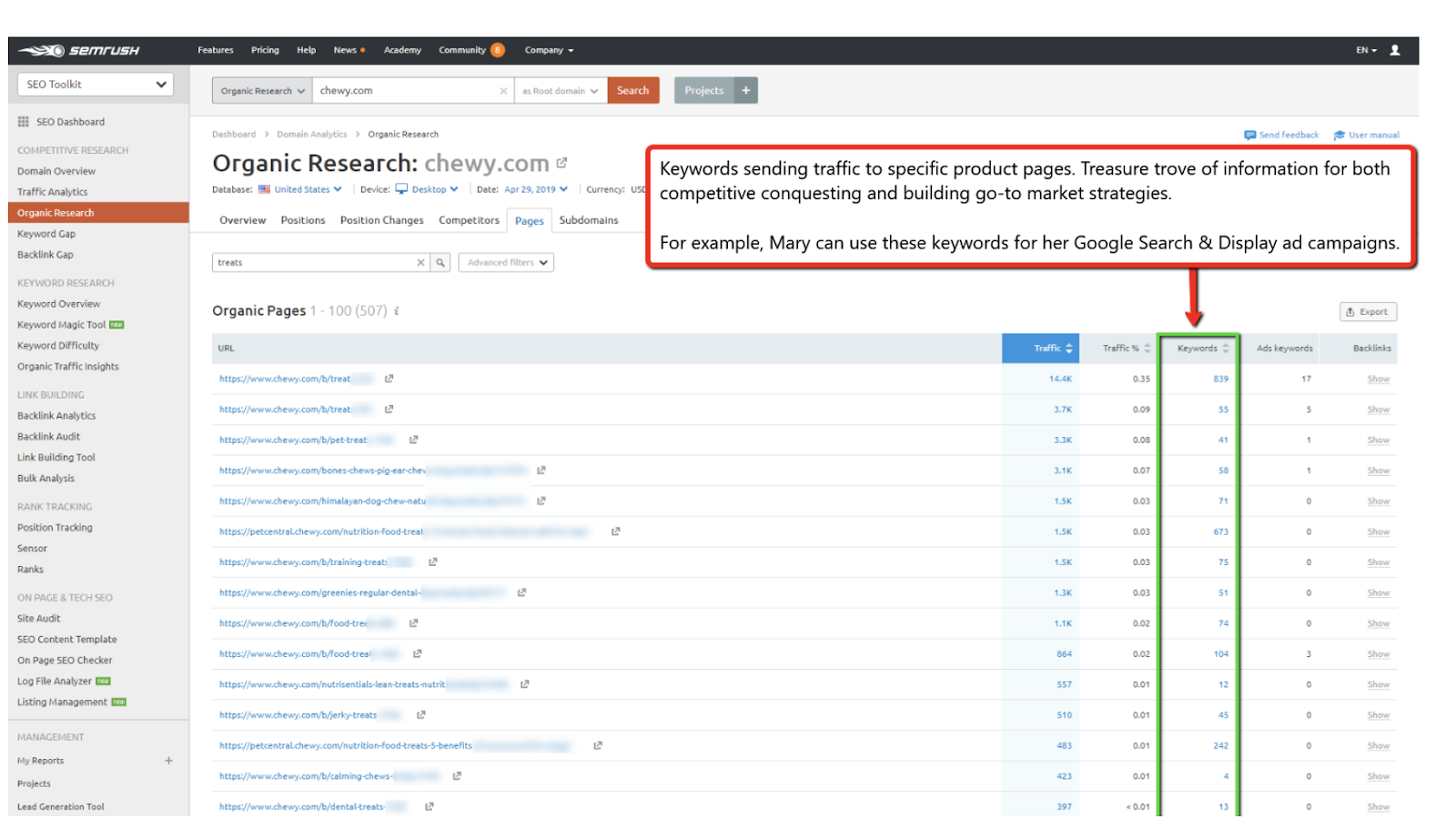Open Site Audit in sidebar
The height and width of the screenshot is (829, 1456).
(39, 619)
